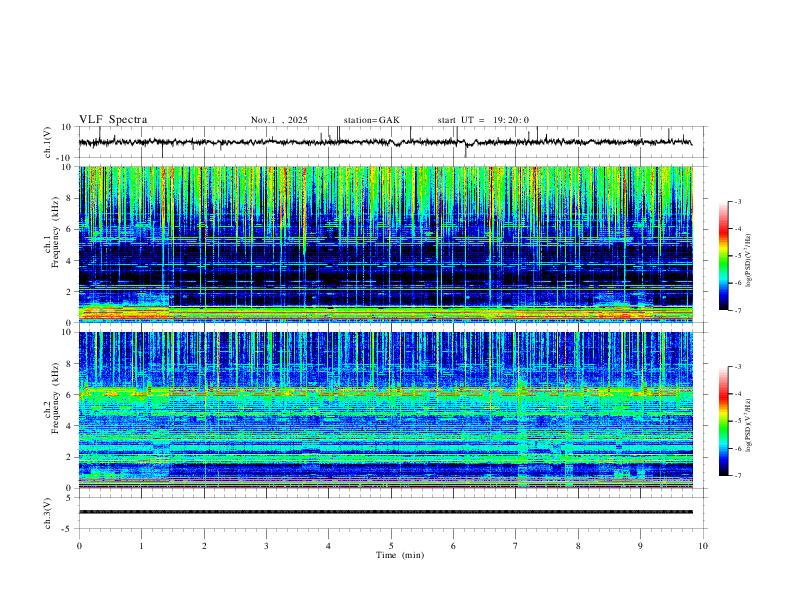Image resolution: width=792 pixels, height=612 pixels.
Task: Click time axis tick label "7"
Action: tap(516, 546)
